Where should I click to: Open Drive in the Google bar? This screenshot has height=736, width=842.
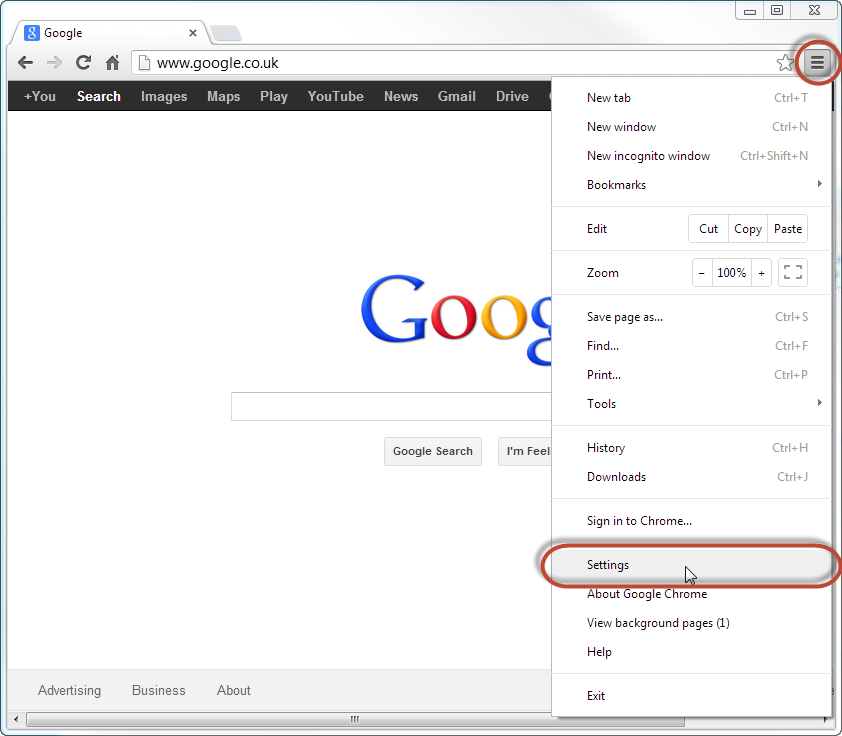pos(512,96)
